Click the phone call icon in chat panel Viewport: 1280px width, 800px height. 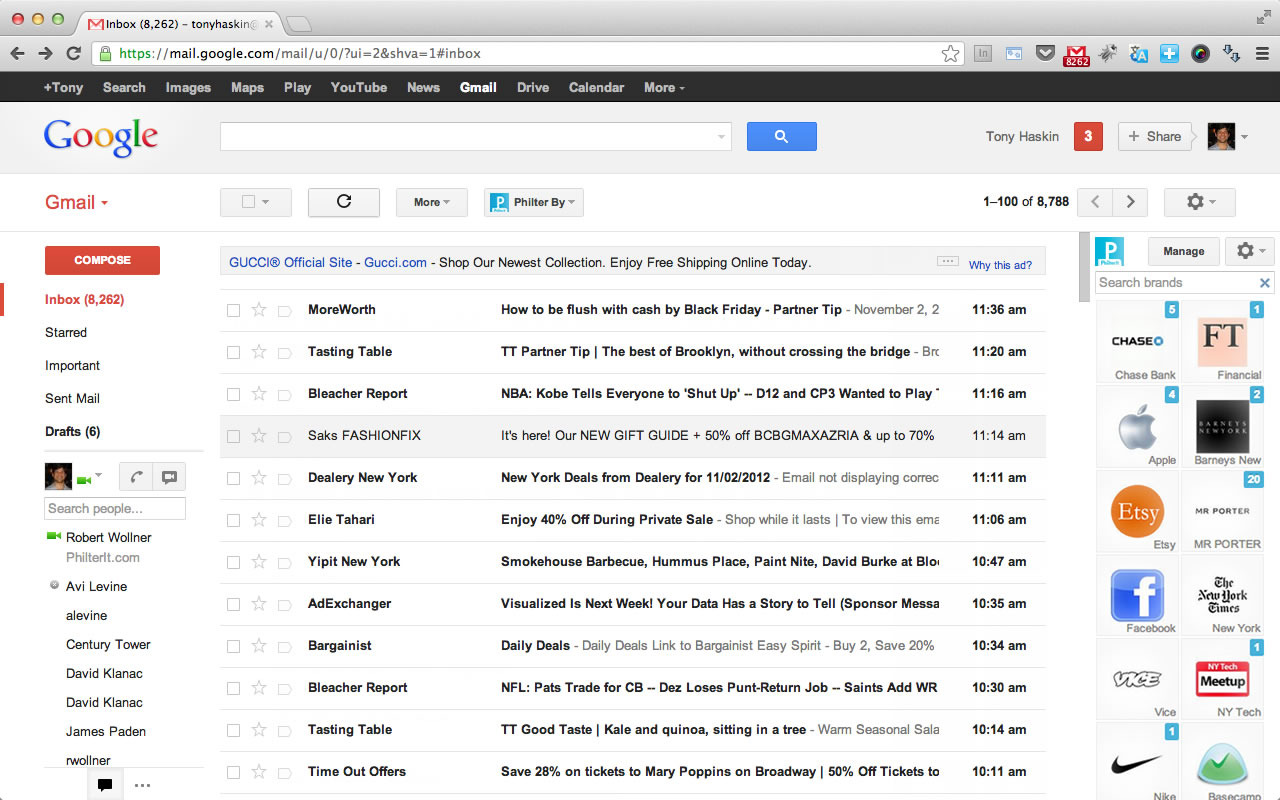pos(136,476)
